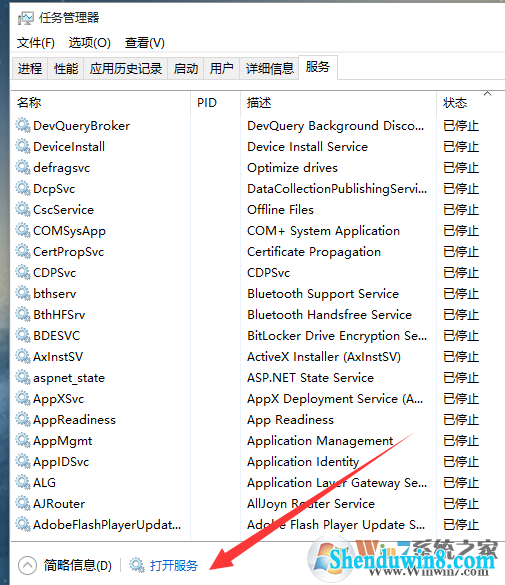Select the BDESVC service name
Image resolution: width=505 pixels, height=585 pixels.
57,336
